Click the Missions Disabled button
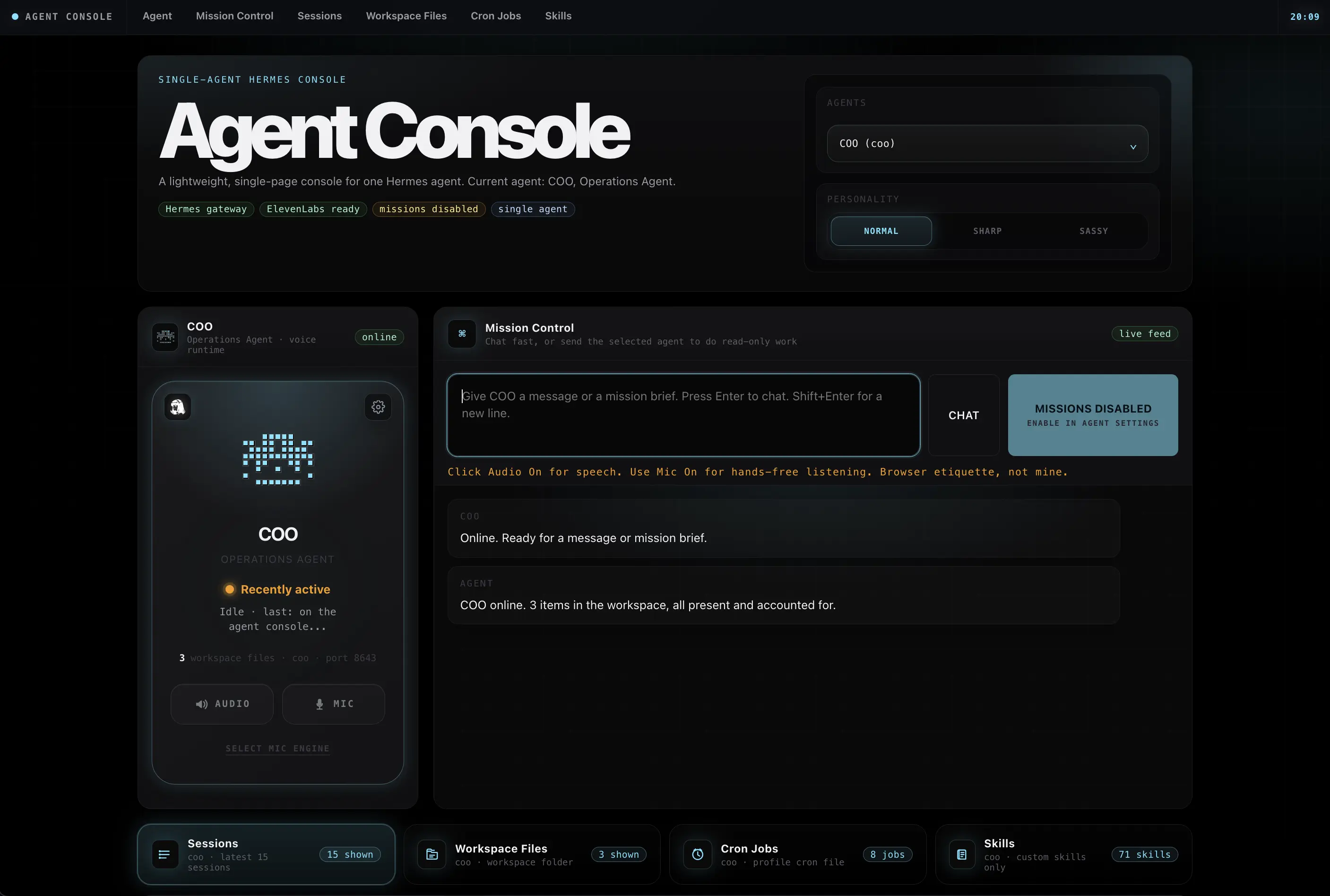This screenshot has width=1330, height=896. (1093, 415)
